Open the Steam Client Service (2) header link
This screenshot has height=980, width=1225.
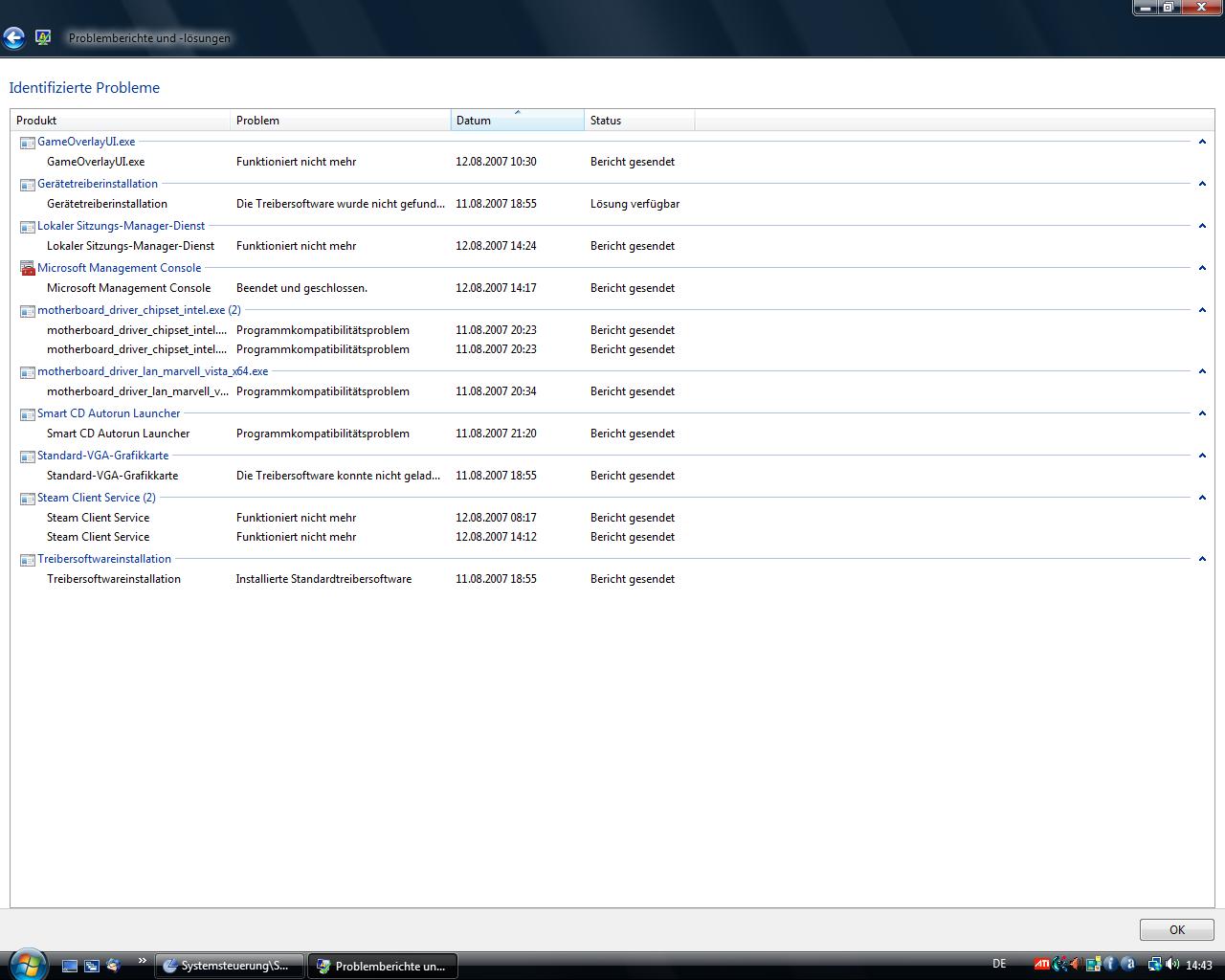coord(96,498)
